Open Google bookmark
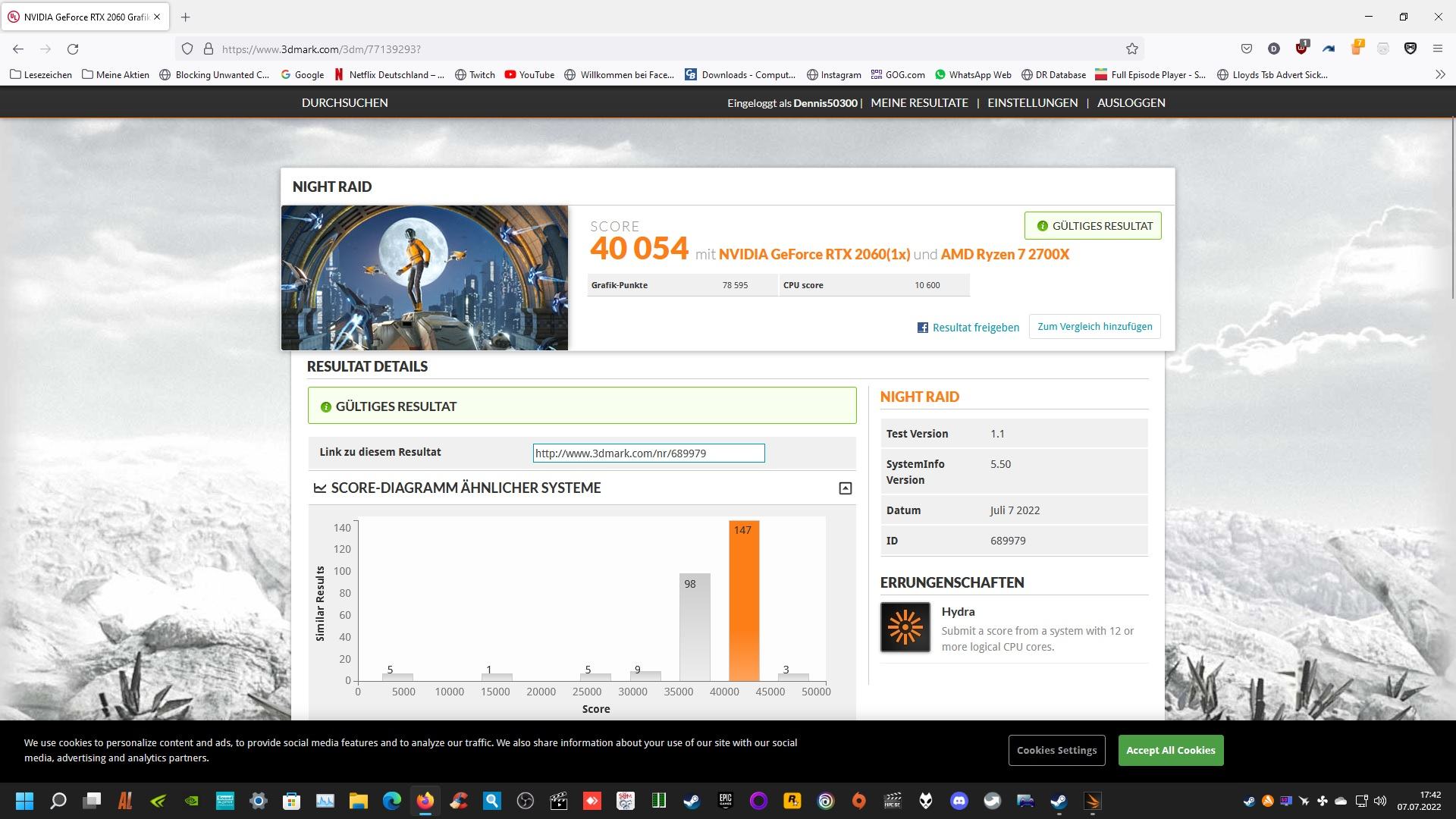Image resolution: width=1456 pixels, height=819 pixels. 302,74
